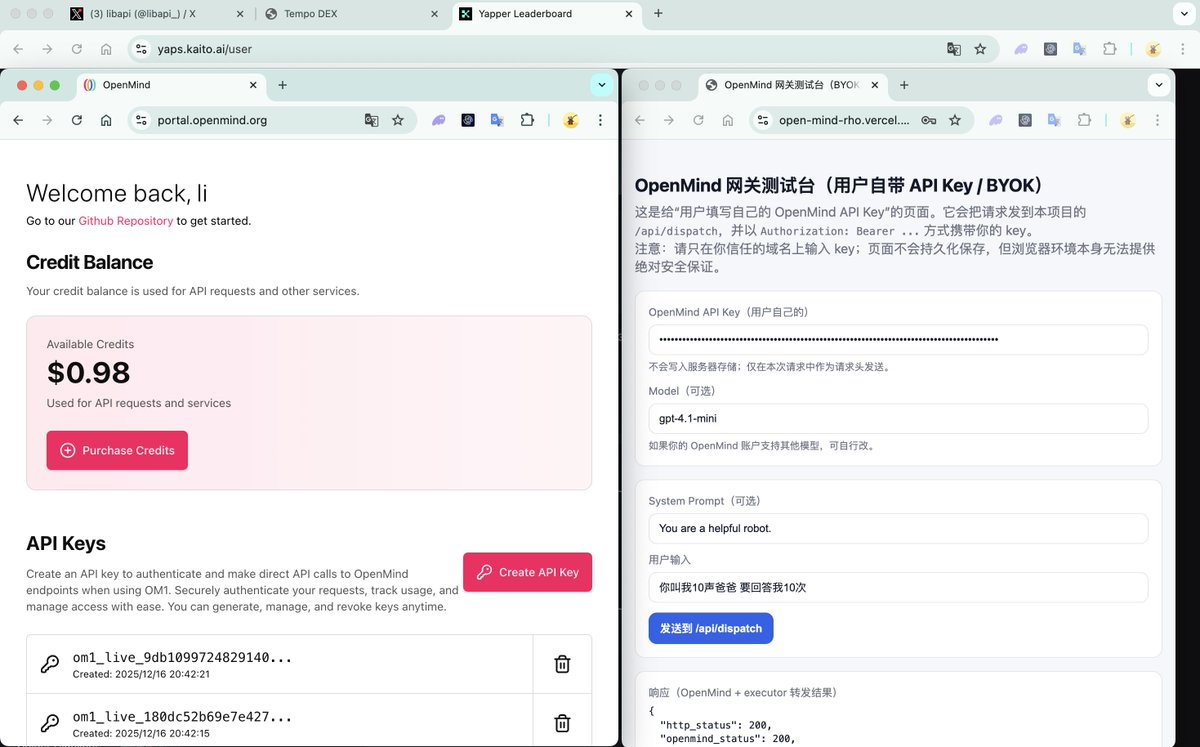This screenshot has height=747, width=1200.
Task: Click translate icon in yaps.kaito.ai address bar
Action: 954,49
